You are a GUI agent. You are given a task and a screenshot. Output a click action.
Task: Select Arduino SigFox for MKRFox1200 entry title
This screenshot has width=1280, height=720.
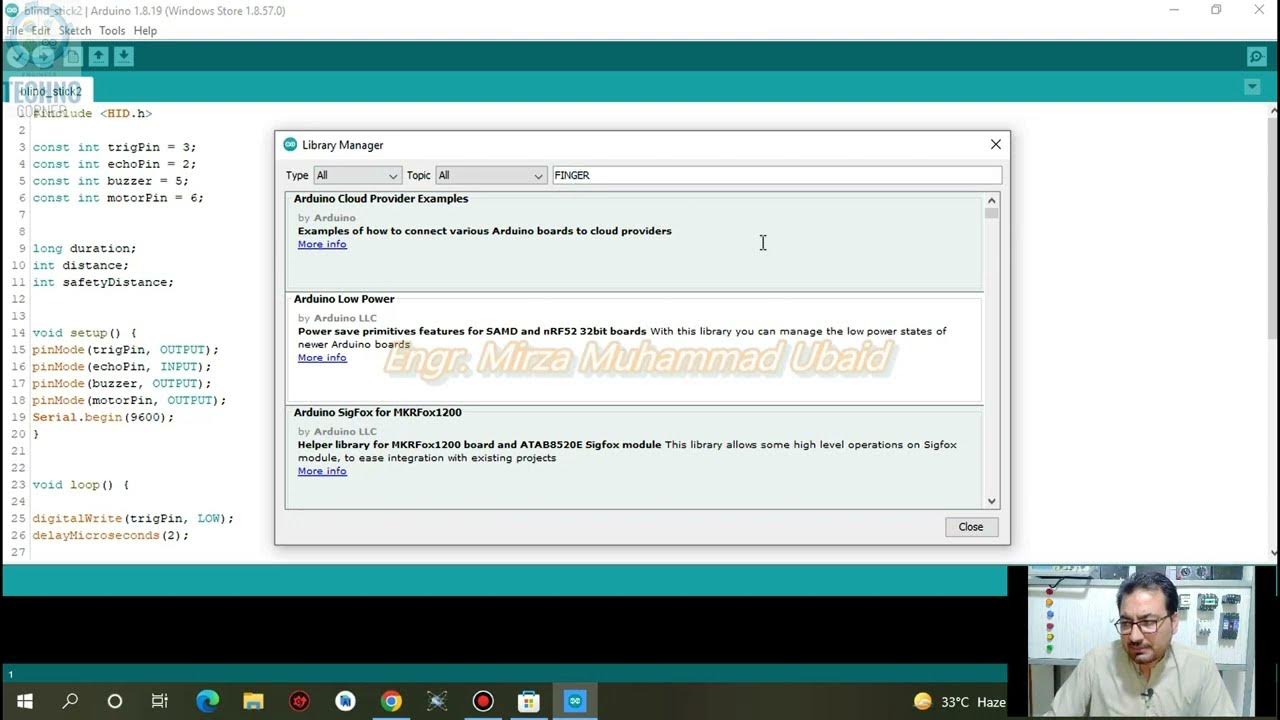tap(378, 412)
